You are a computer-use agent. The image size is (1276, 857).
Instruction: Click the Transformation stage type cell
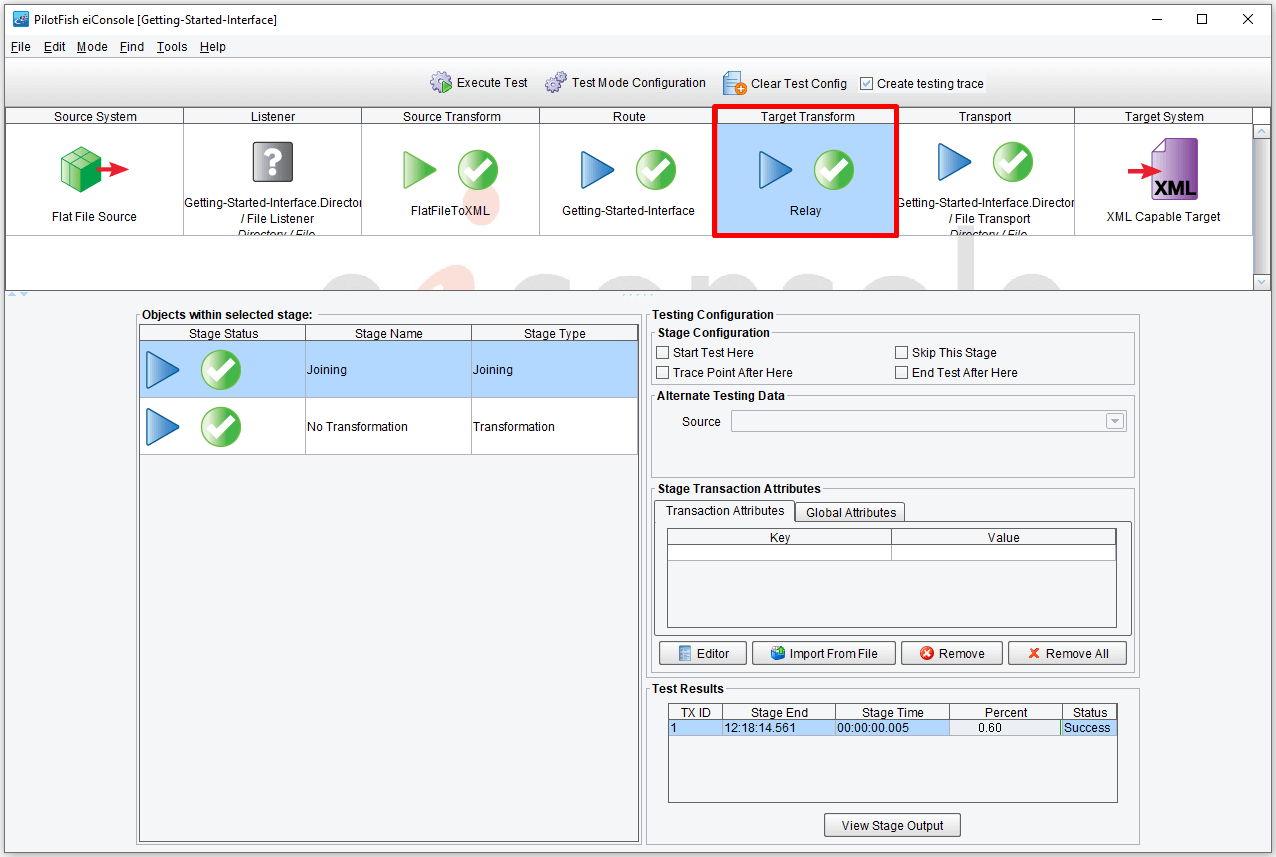pos(554,427)
